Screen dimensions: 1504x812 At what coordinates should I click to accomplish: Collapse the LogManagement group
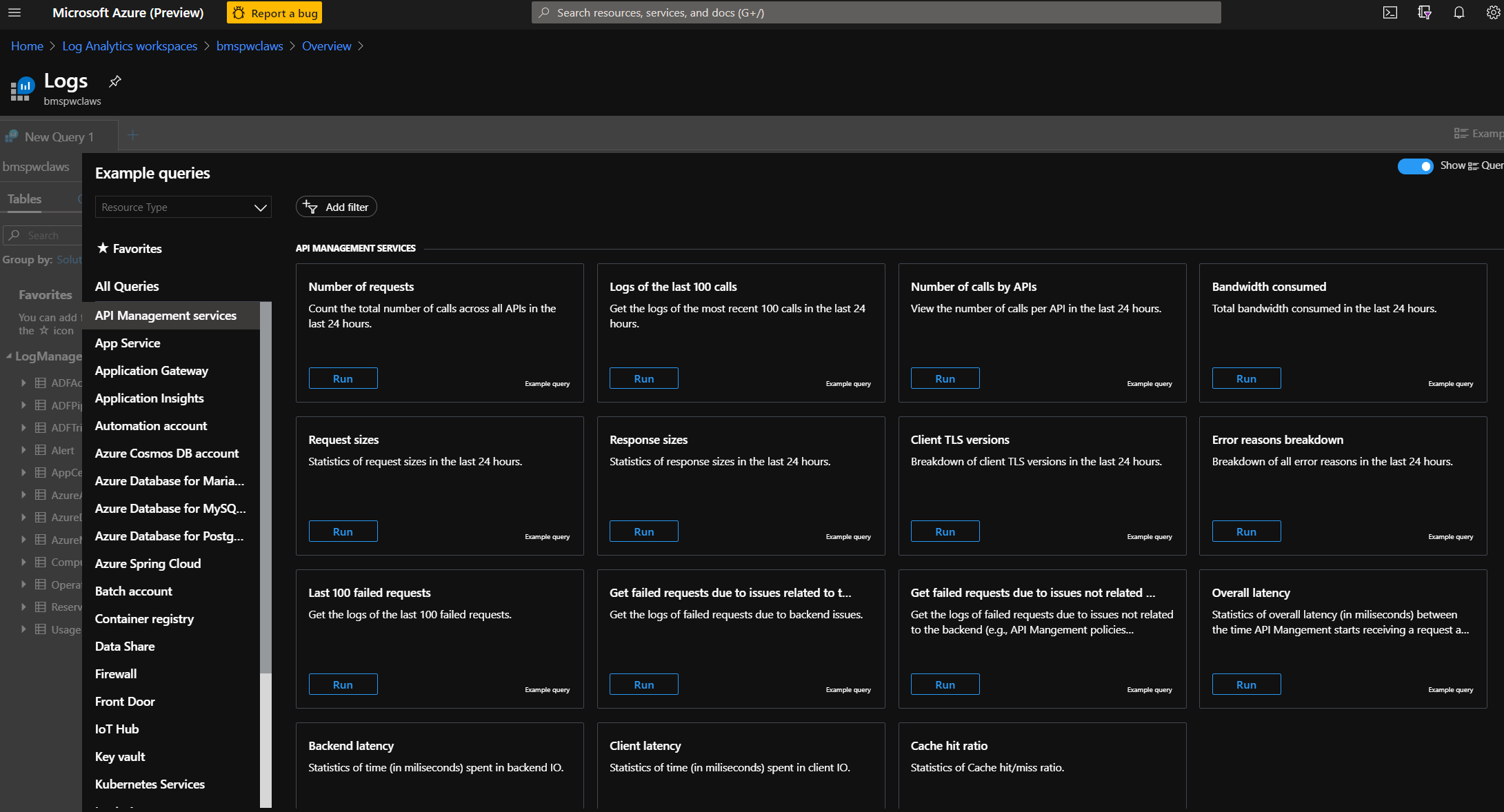pos(9,356)
